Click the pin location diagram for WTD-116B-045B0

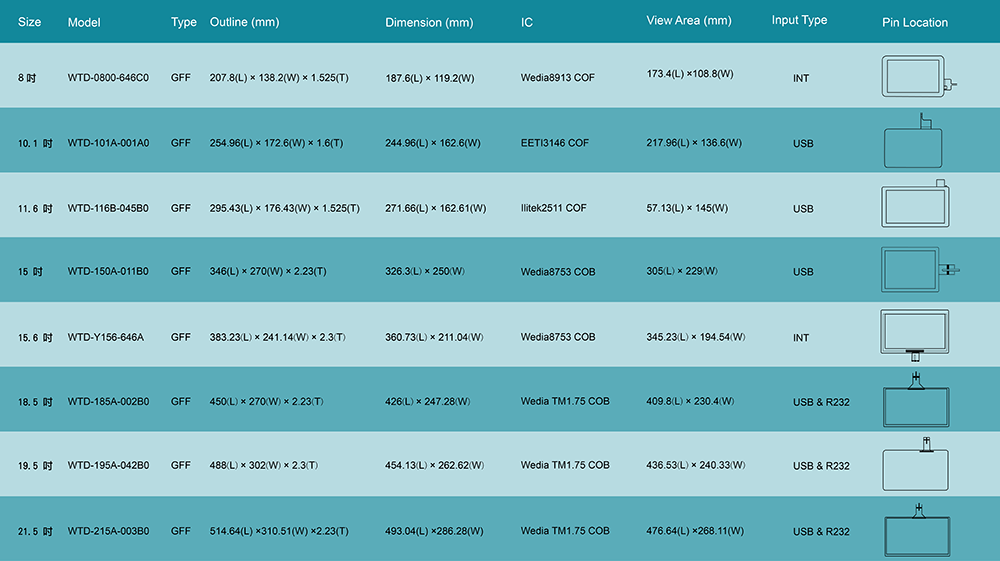(x=915, y=203)
